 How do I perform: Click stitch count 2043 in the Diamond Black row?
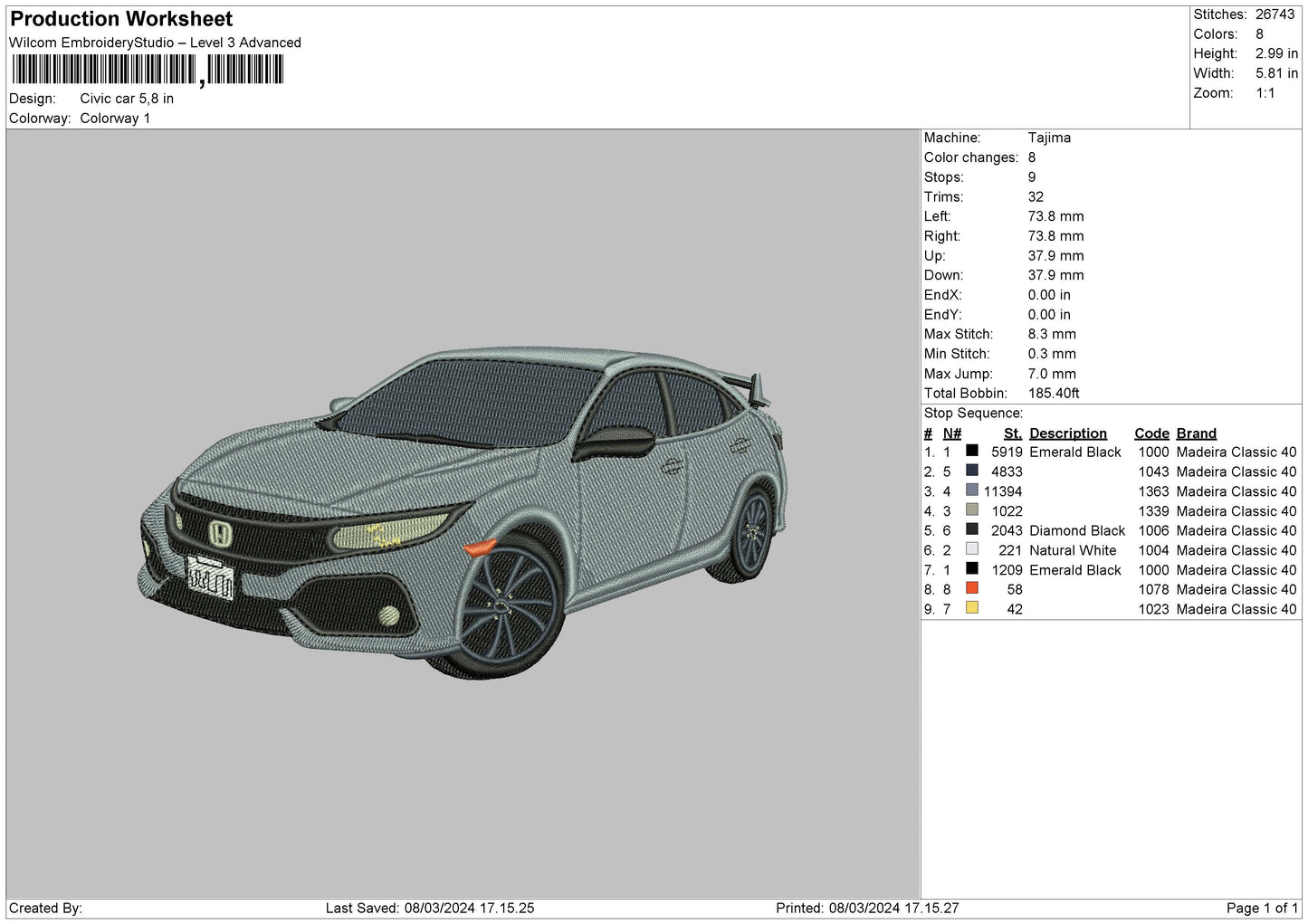pos(1007,530)
